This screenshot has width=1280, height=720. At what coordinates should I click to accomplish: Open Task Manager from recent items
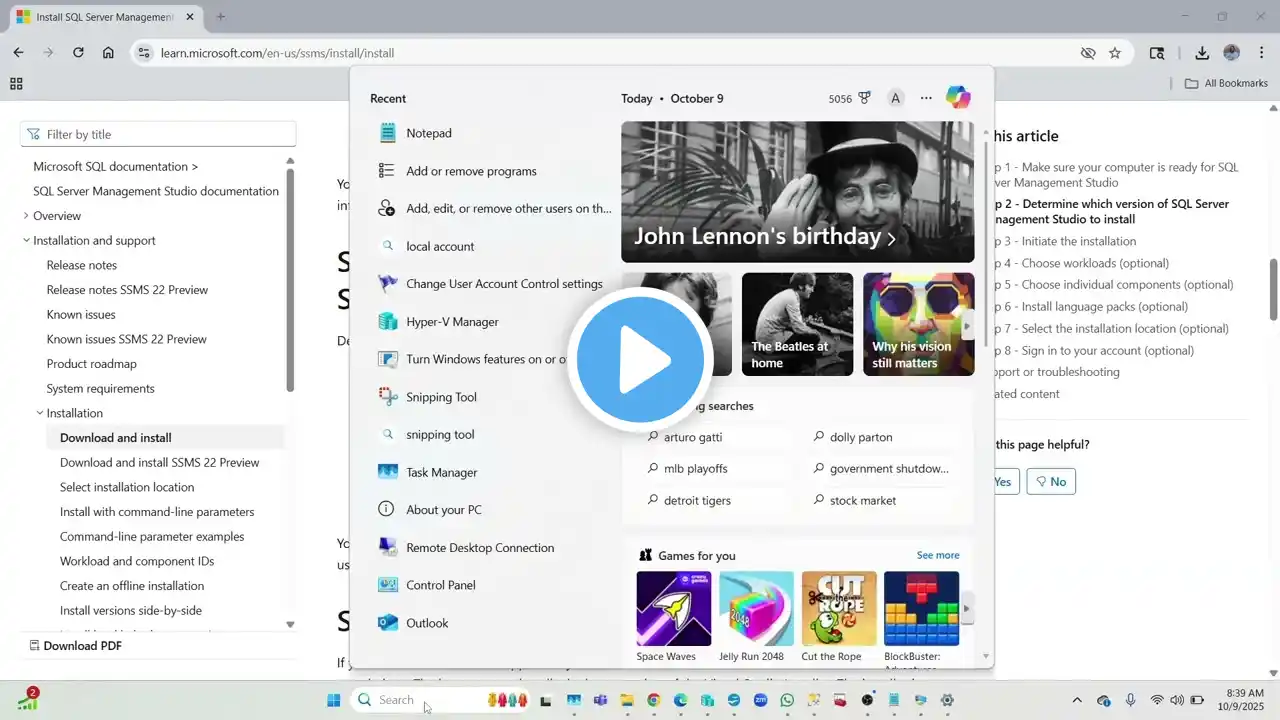coord(441,472)
